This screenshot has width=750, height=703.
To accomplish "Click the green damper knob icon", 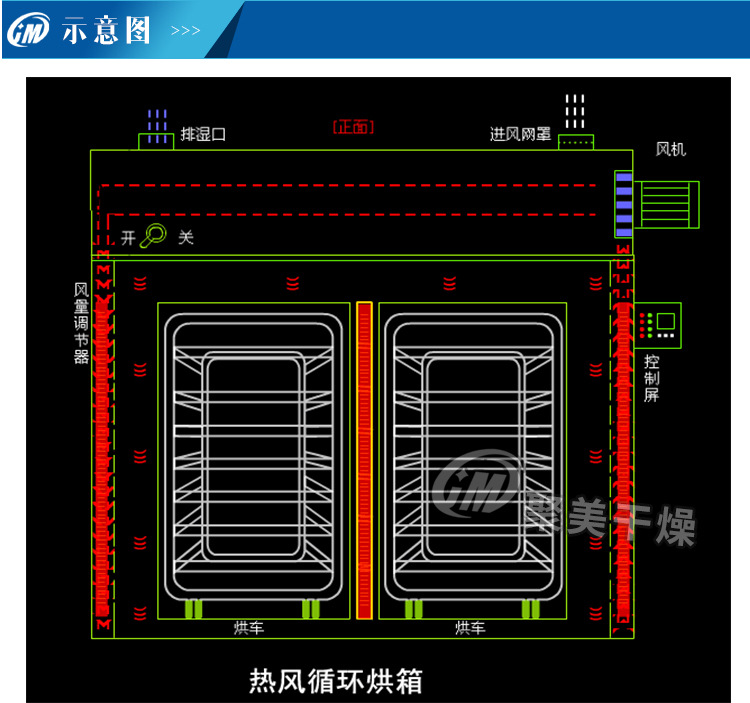I will click(x=153, y=235).
